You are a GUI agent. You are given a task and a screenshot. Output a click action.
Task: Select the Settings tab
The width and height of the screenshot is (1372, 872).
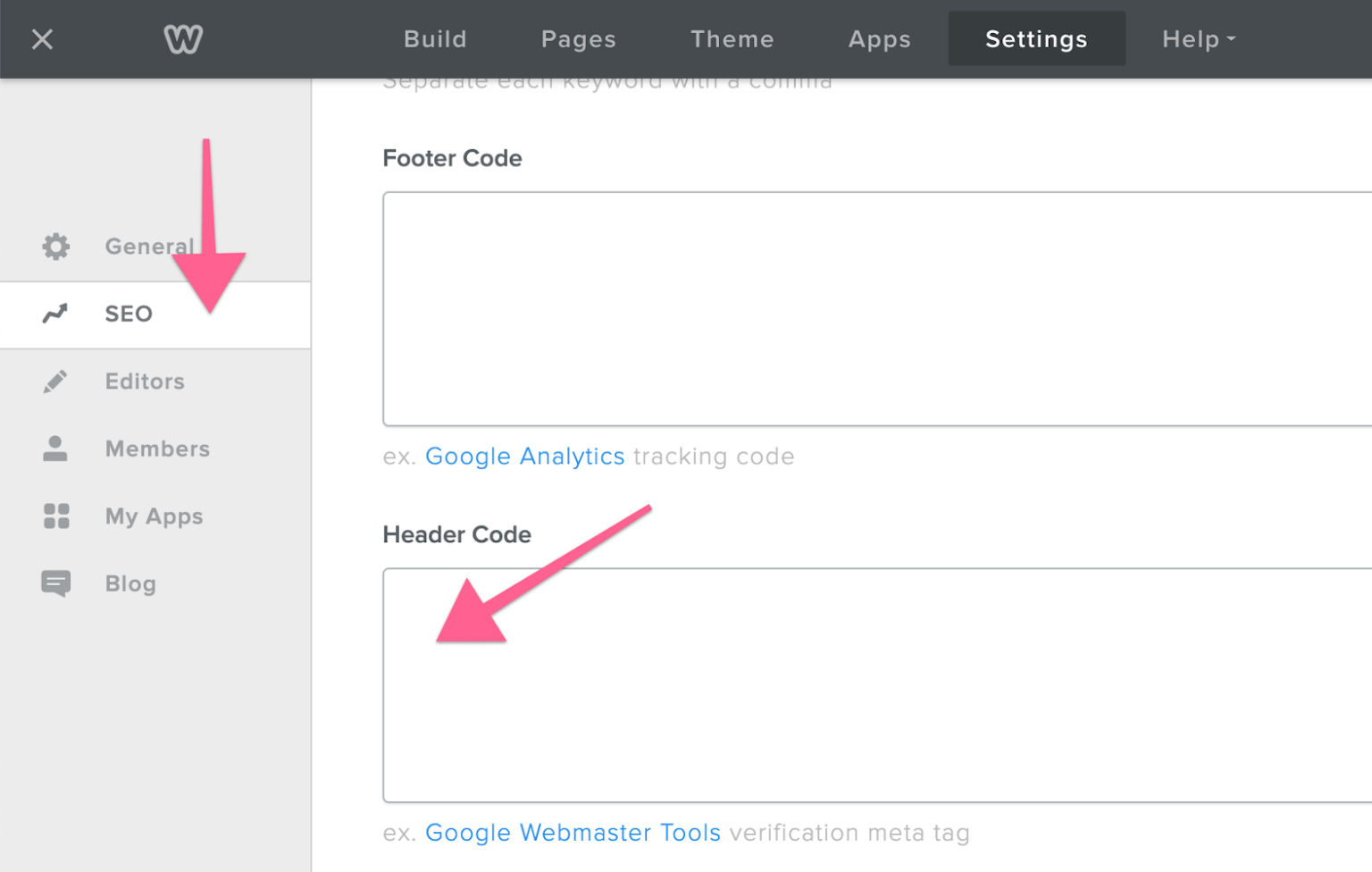1036,38
